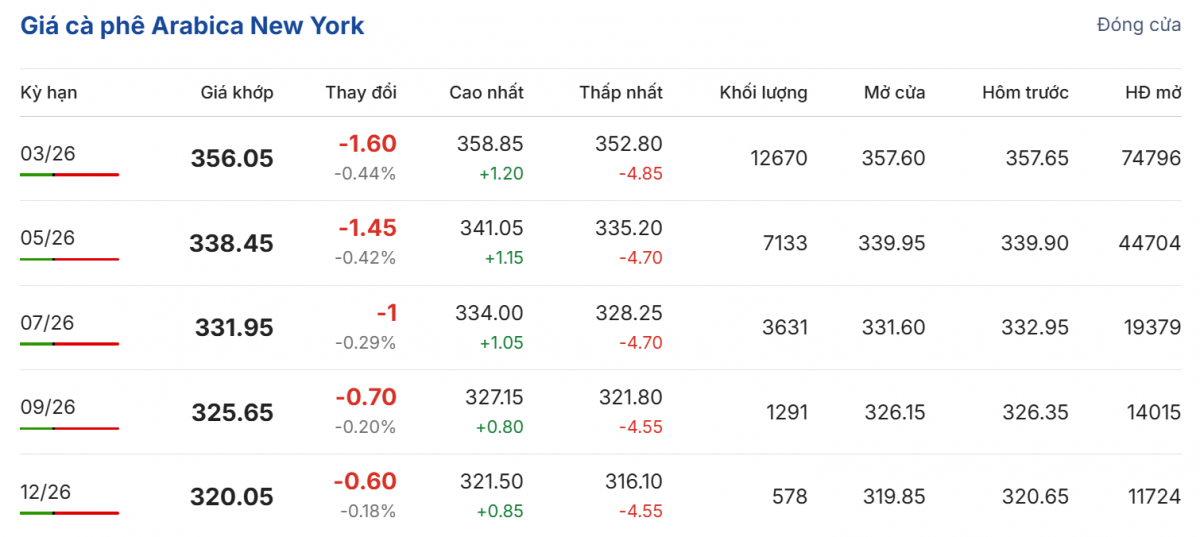
Task: Open the 09/26 contract row
Action: 48,407
